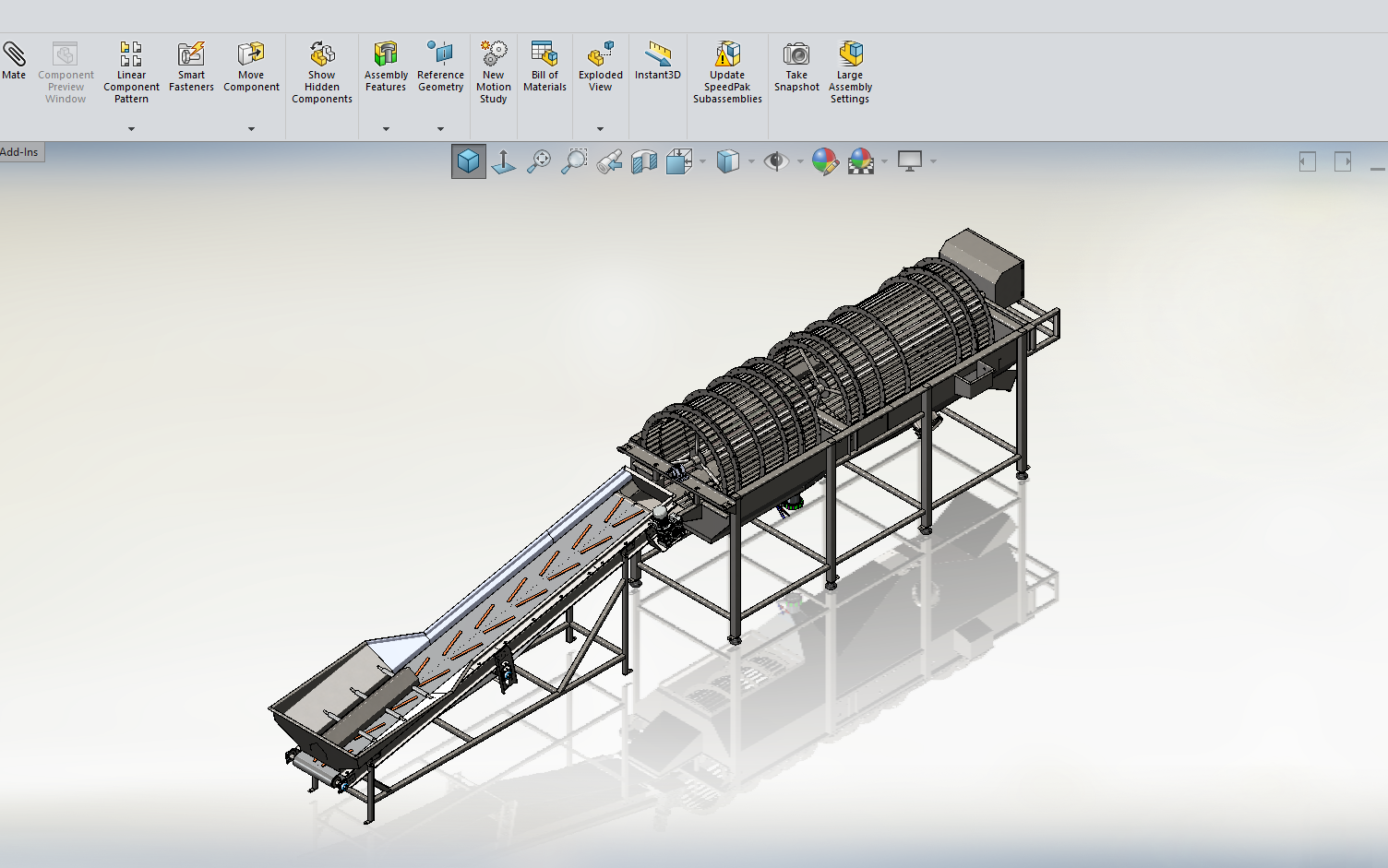Open Edit Appearance color ball
Screen dimensions: 1388x868
(x=824, y=161)
